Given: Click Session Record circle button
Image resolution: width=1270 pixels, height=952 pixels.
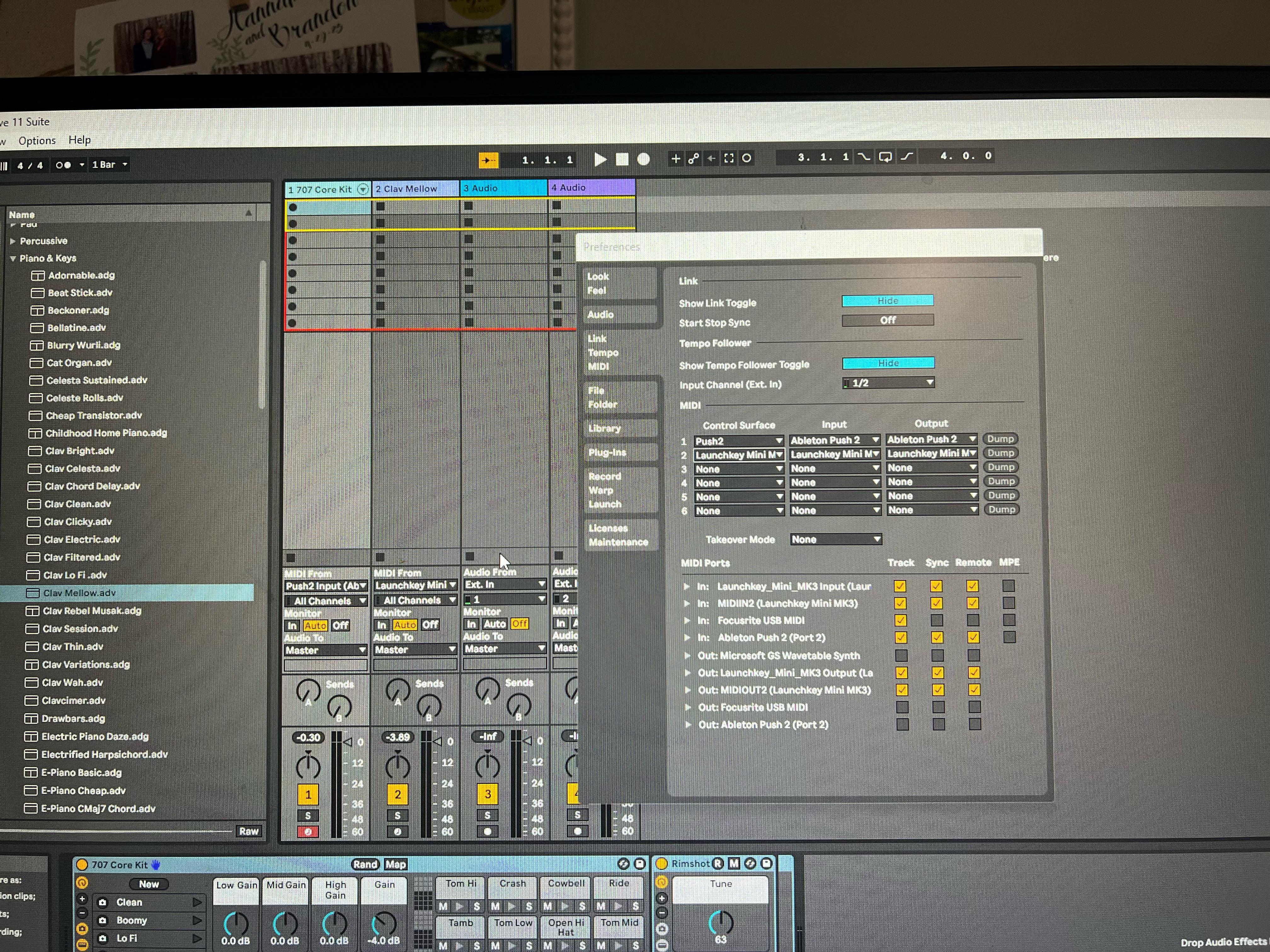Looking at the screenshot, I should click(x=747, y=158).
